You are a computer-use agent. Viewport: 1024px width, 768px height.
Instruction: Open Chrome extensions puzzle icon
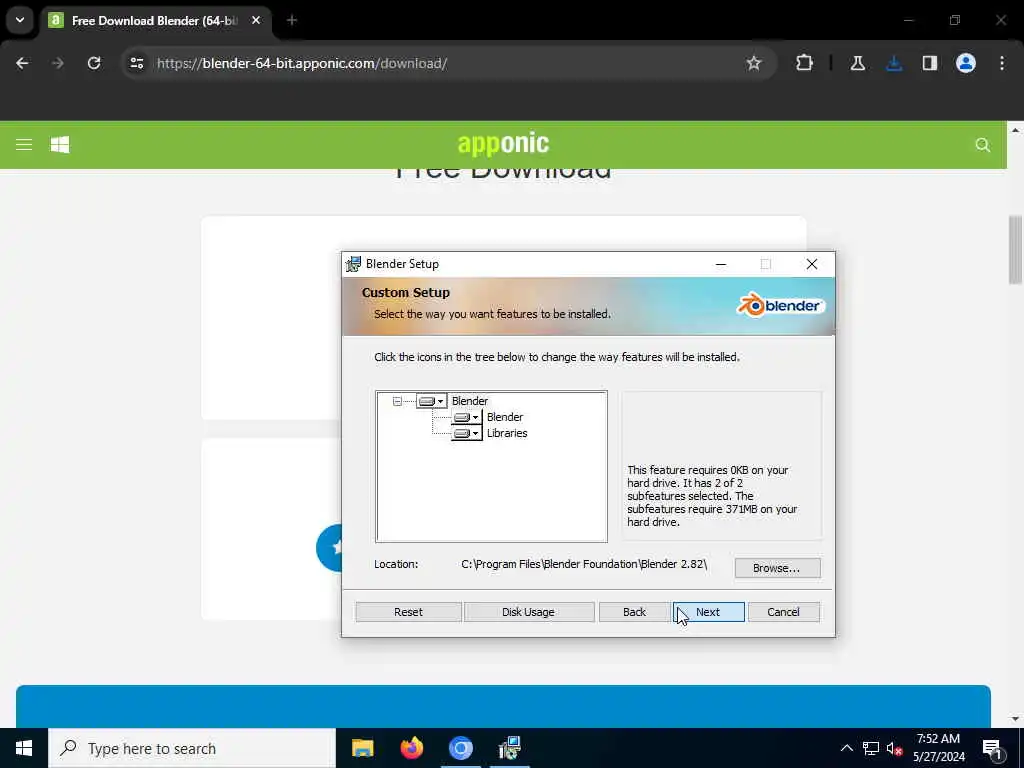pos(805,63)
